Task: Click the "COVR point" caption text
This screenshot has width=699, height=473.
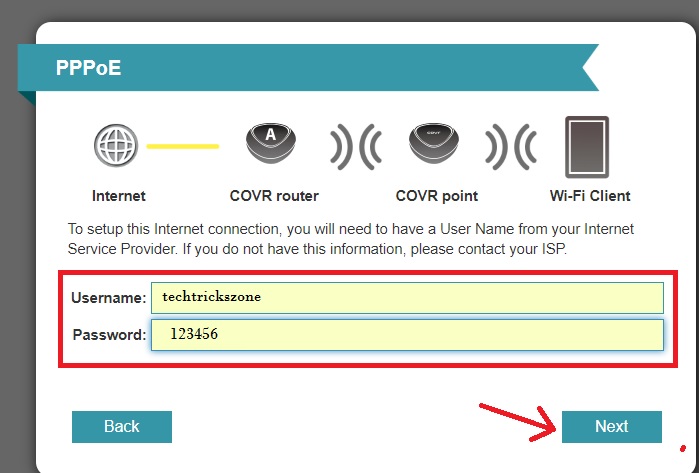Action: click(x=437, y=196)
